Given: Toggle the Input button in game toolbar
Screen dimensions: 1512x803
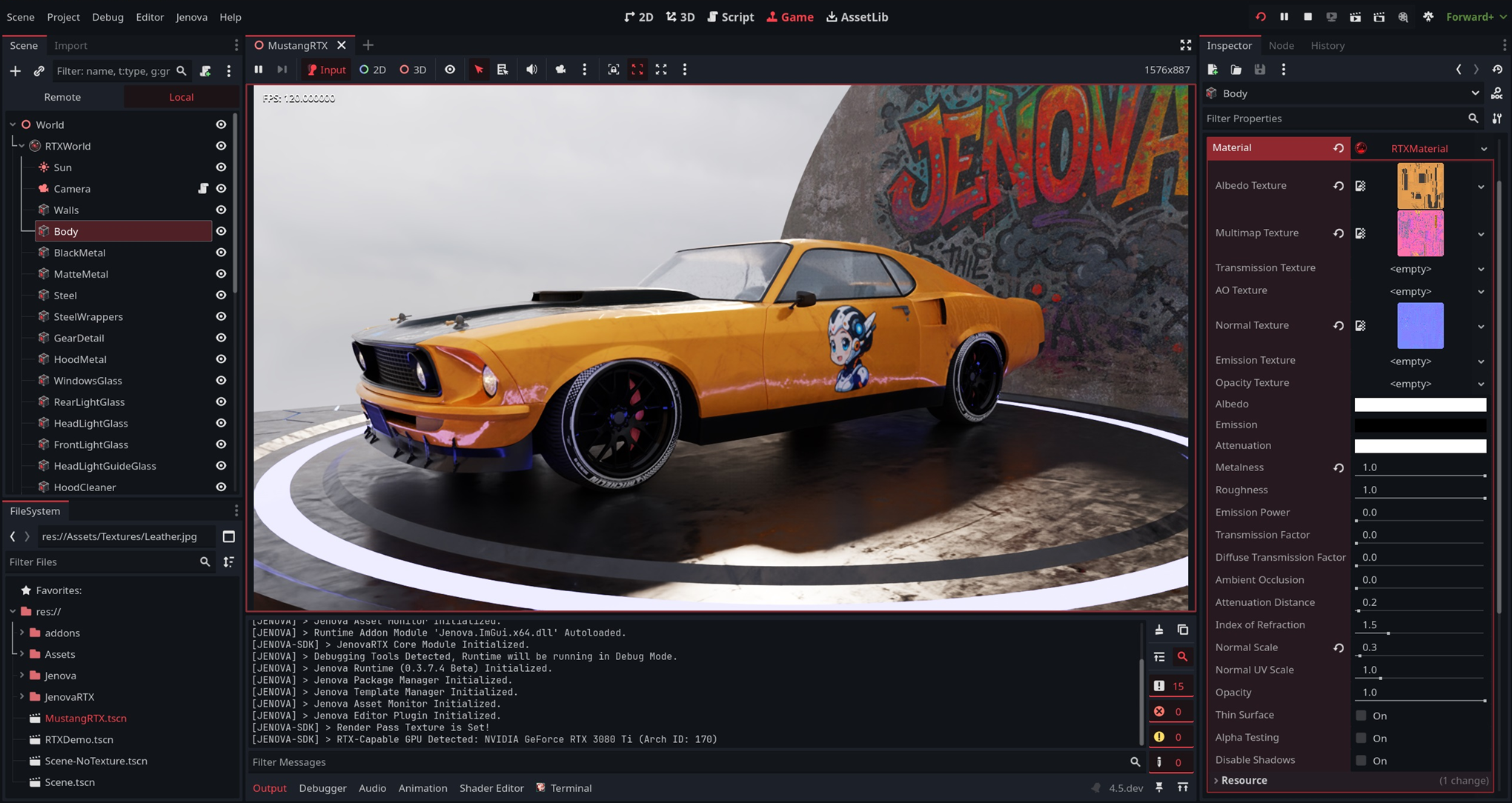Looking at the screenshot, I should click(x=327, y=70).
